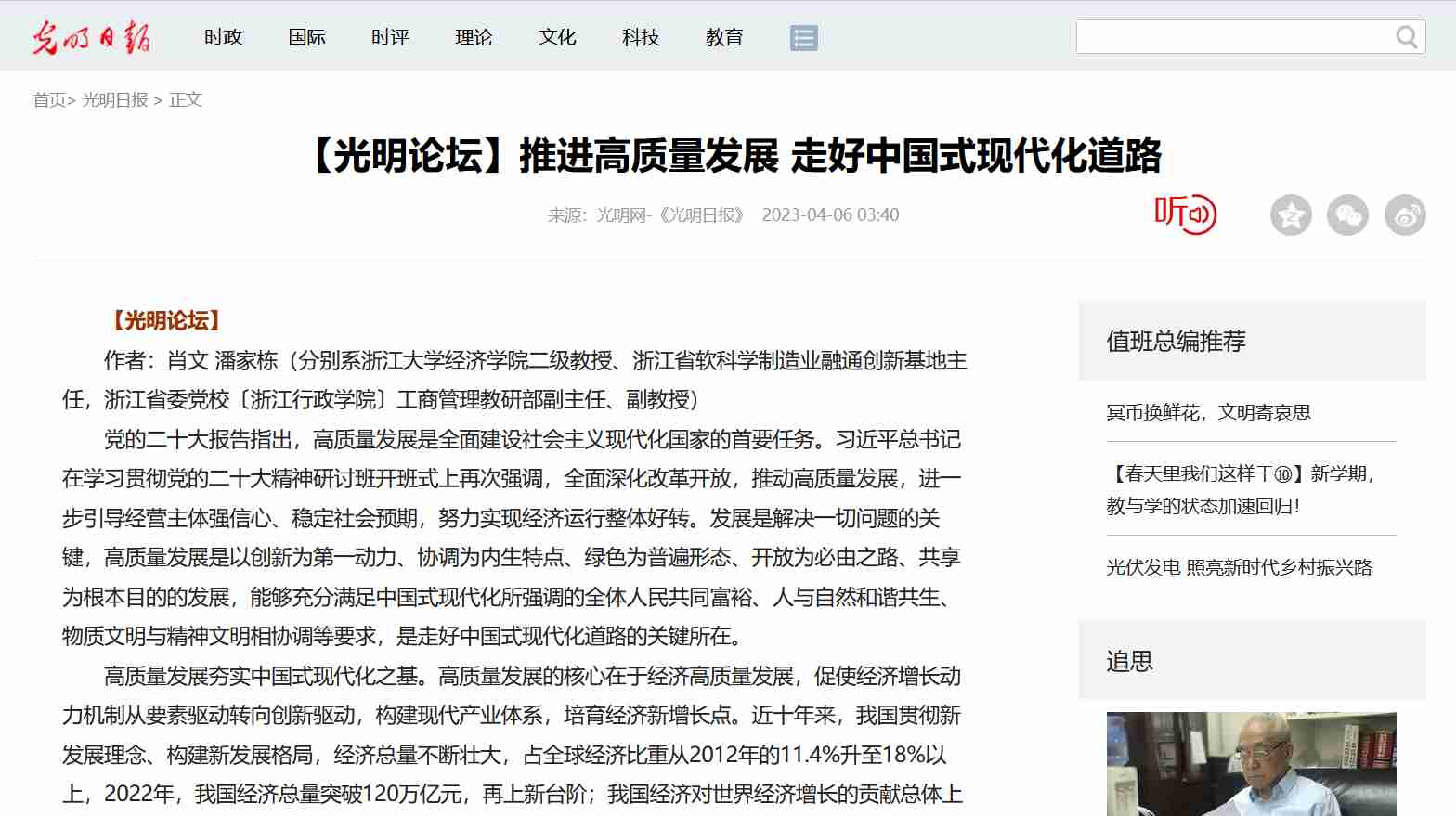The image size is (1456, 816).
Task: Play the article audio with 听 icon
Action: [x=1185, y=214]
